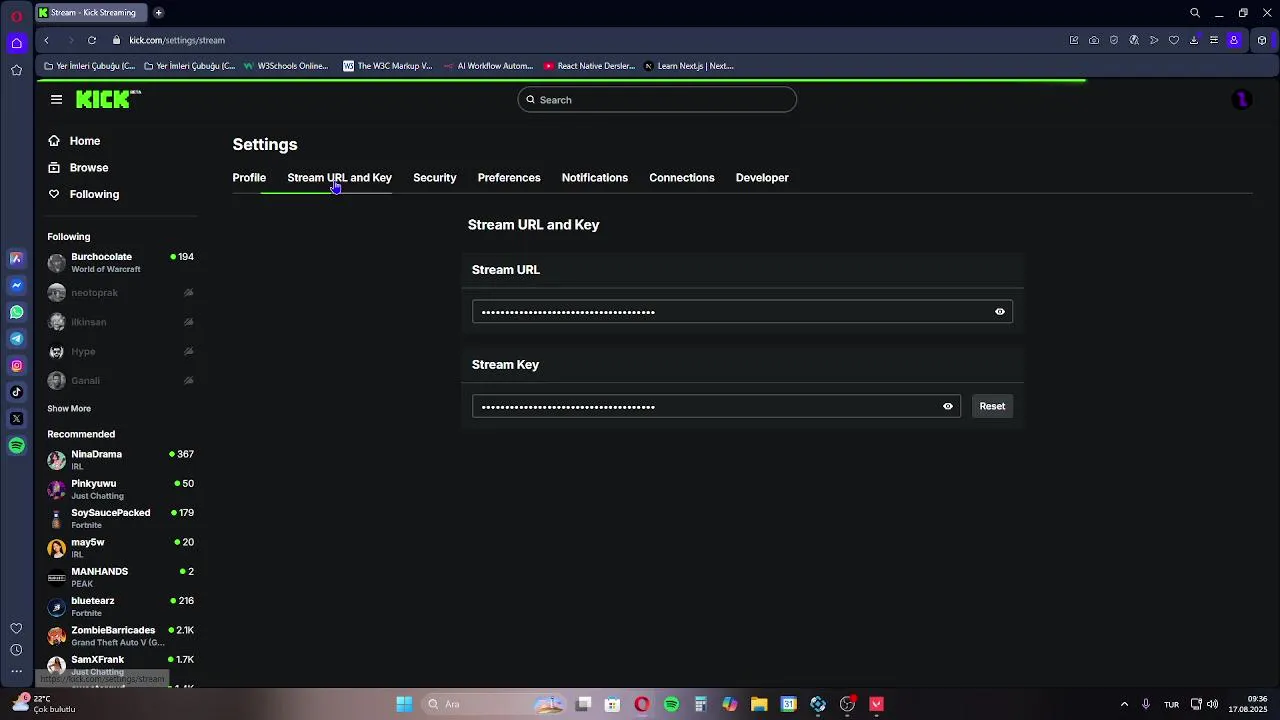
Task: Go to Home in Kick sidebar
Action: [74, 141]
